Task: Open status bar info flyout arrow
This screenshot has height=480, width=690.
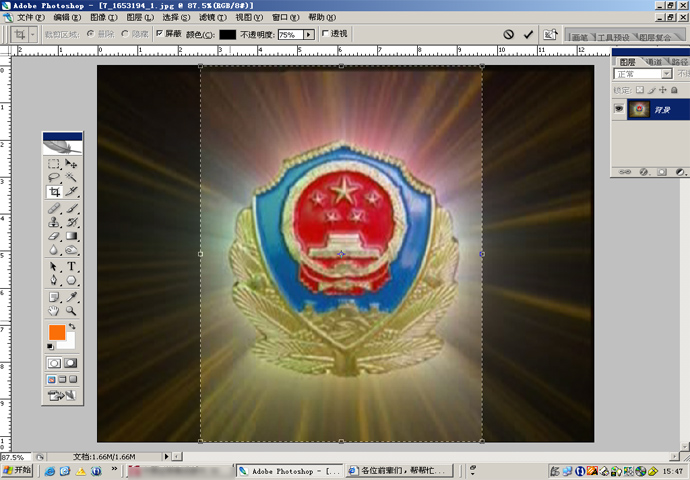Action: pyautogui.click(x=166, y=457)
